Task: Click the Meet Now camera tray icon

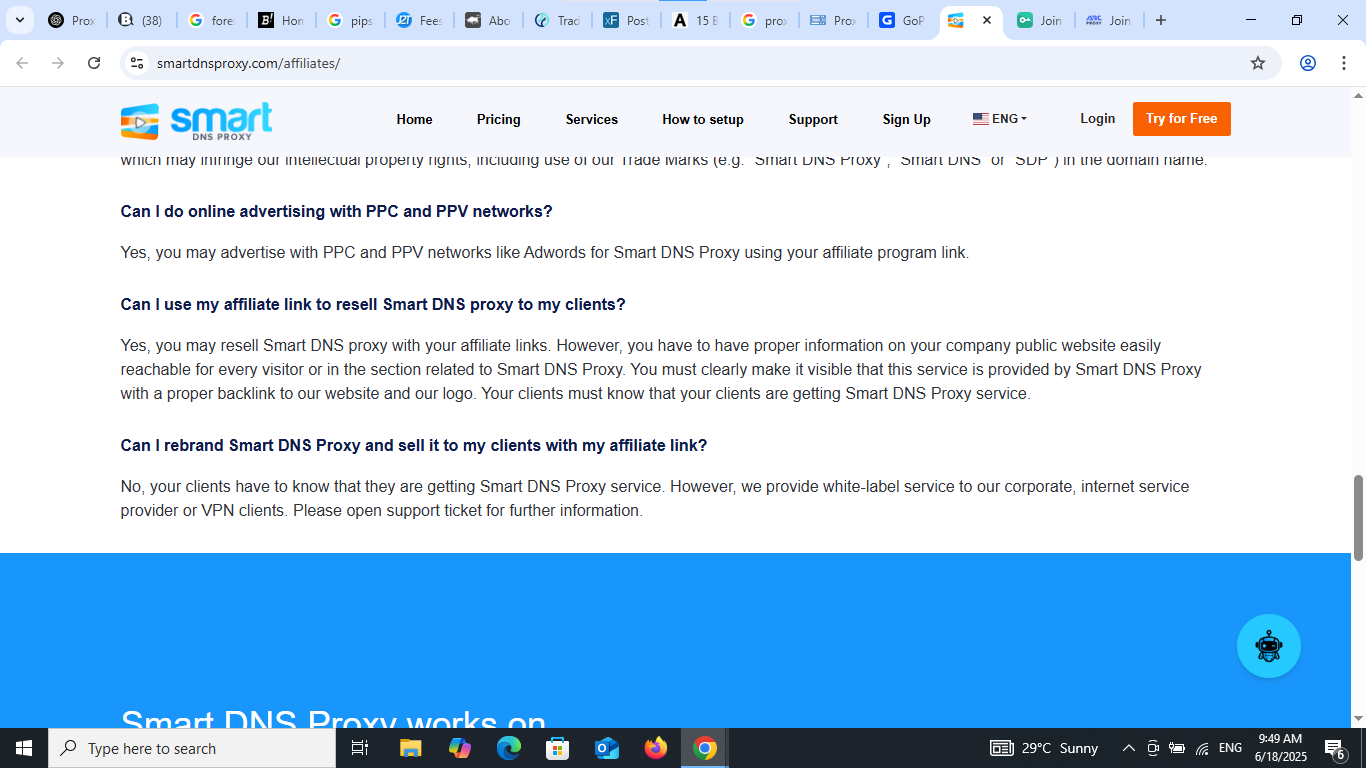Action: pyautogui.click(x=1153, y=748)
